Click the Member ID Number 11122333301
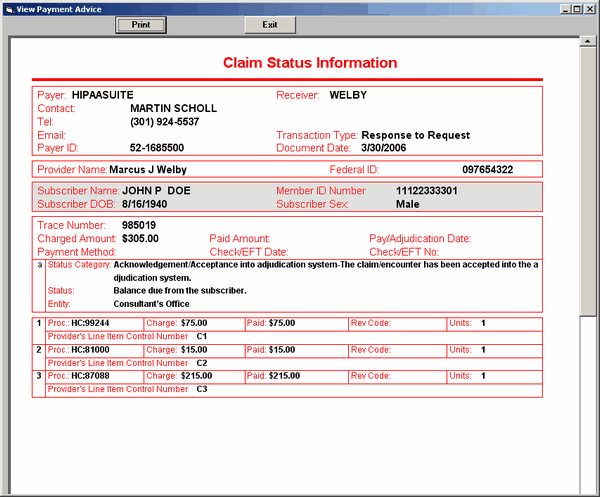The image size is (600, 497). [427, 190]
